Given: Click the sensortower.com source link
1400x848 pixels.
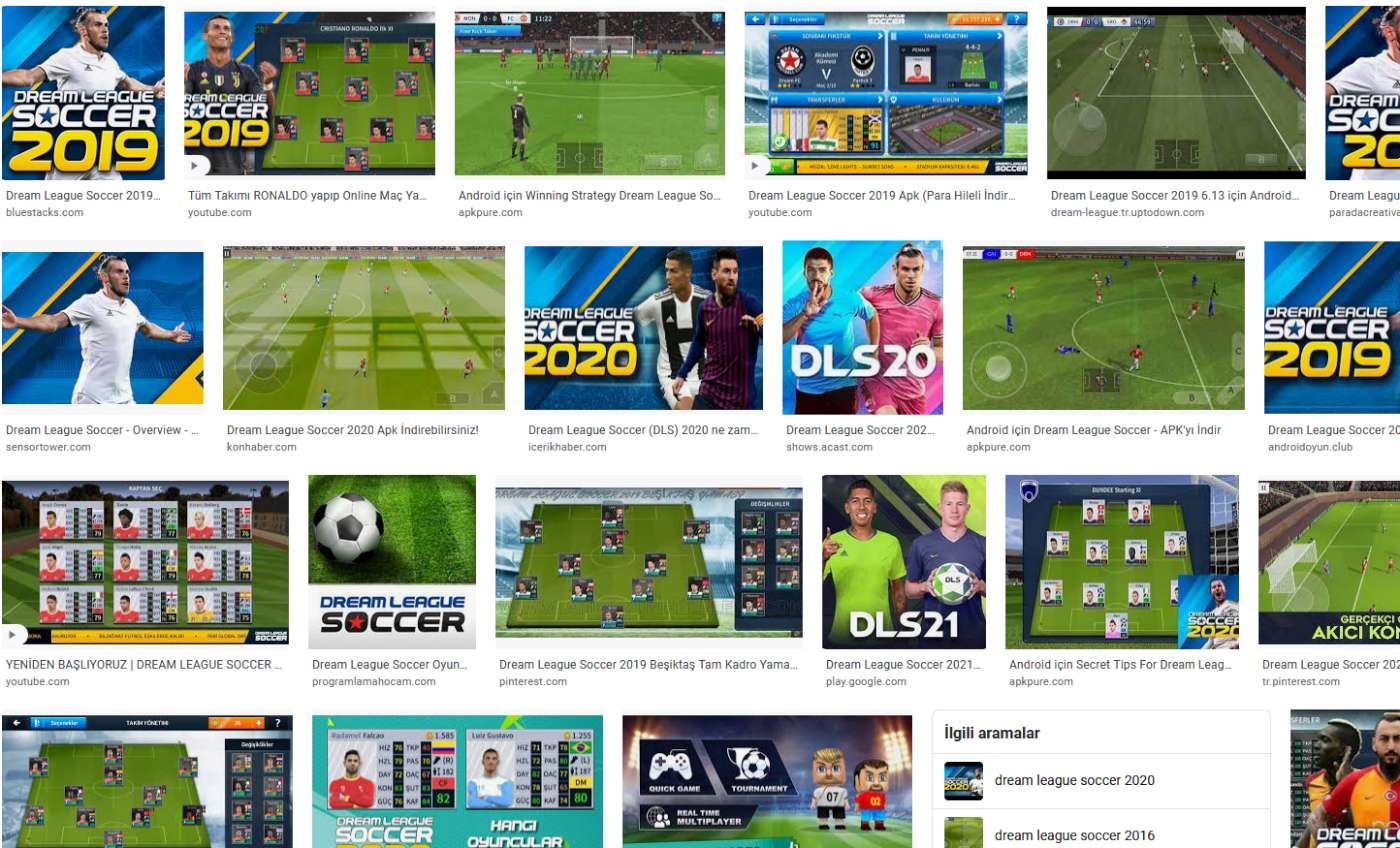Looking at the screenshot, I should [x=48, y=447].
